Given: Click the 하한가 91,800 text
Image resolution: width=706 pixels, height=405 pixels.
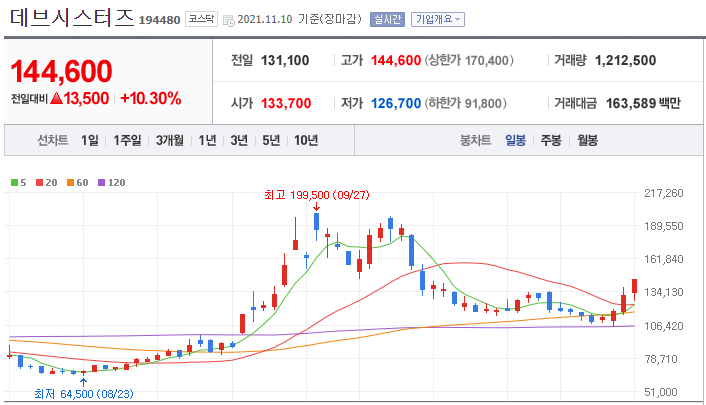Looking at the screenshot, I should (x=466, y=103).
